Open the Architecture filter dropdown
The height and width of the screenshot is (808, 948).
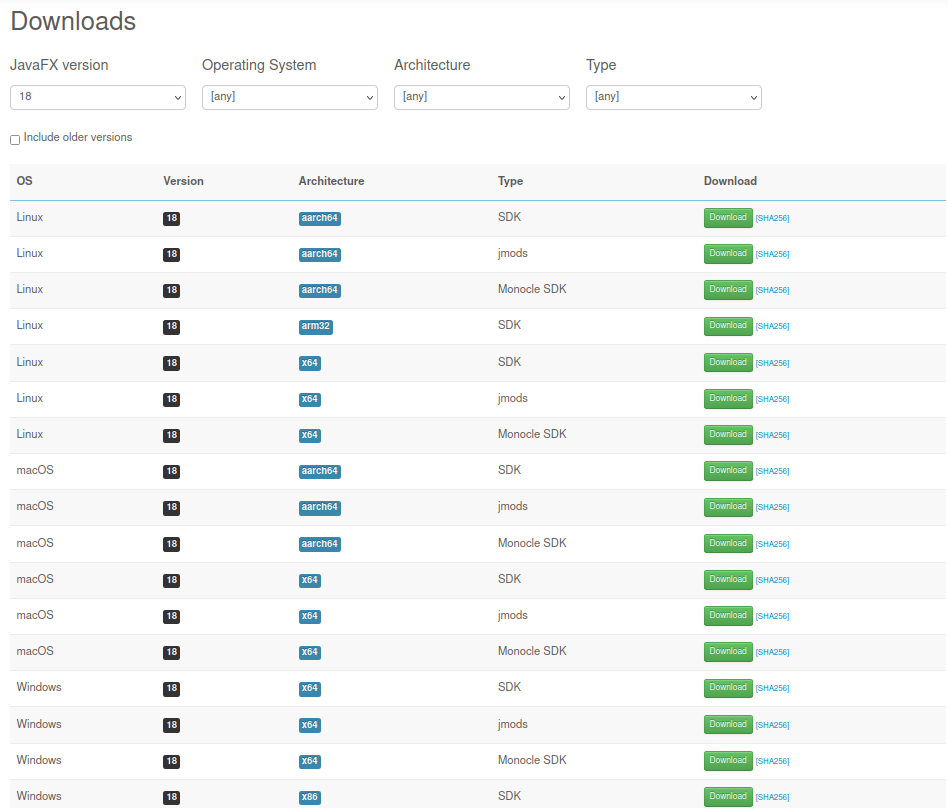482,97
